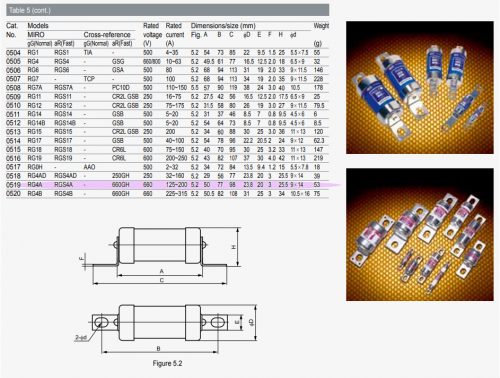Click the 2-φd label on diagram
This screenshot has width=500, height=378.
tap(80, 337)
